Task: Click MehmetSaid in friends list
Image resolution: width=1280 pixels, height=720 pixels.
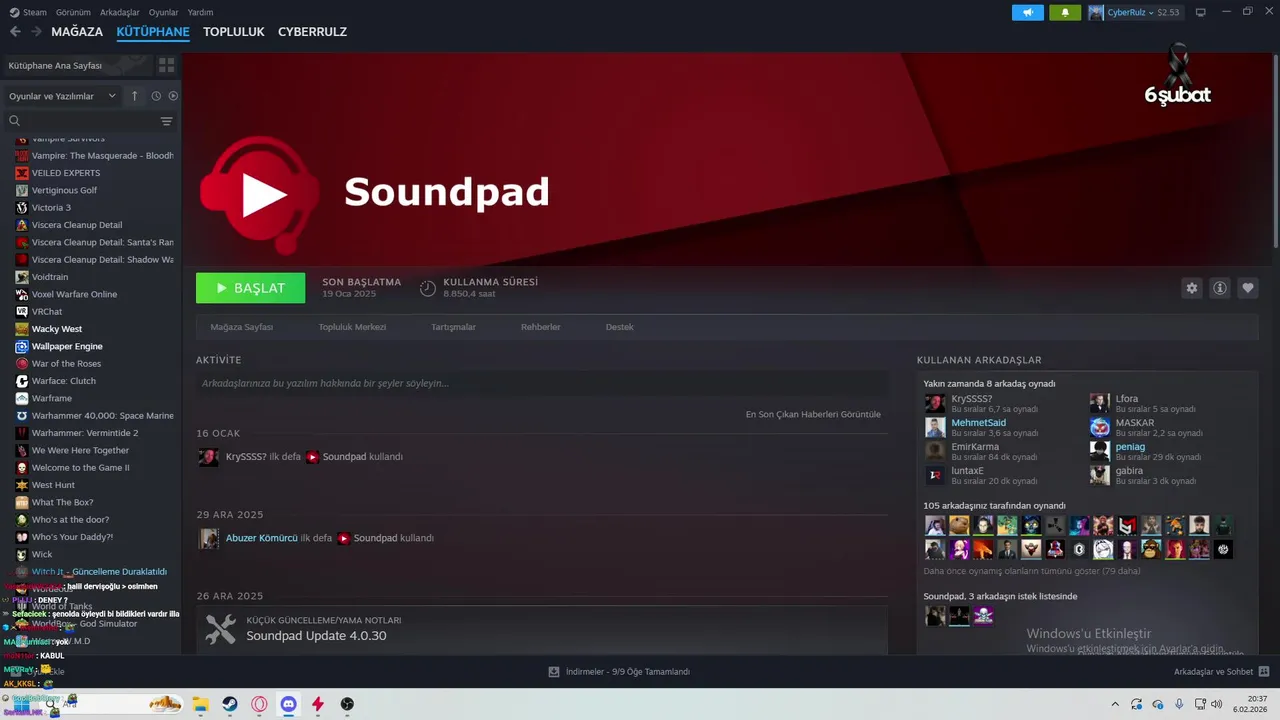Action: [978, 423]
